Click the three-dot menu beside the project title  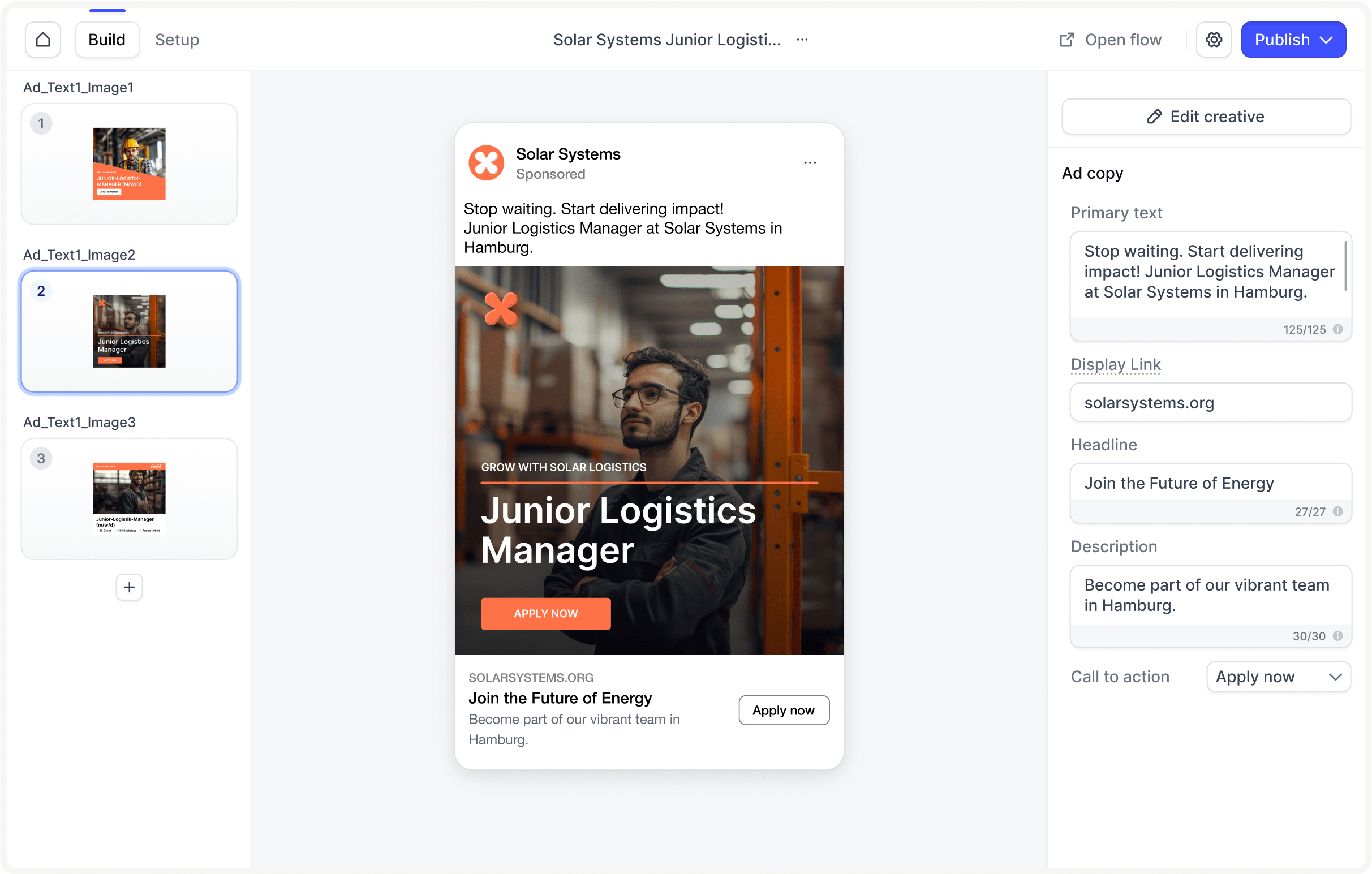click(x=802, y=40)
